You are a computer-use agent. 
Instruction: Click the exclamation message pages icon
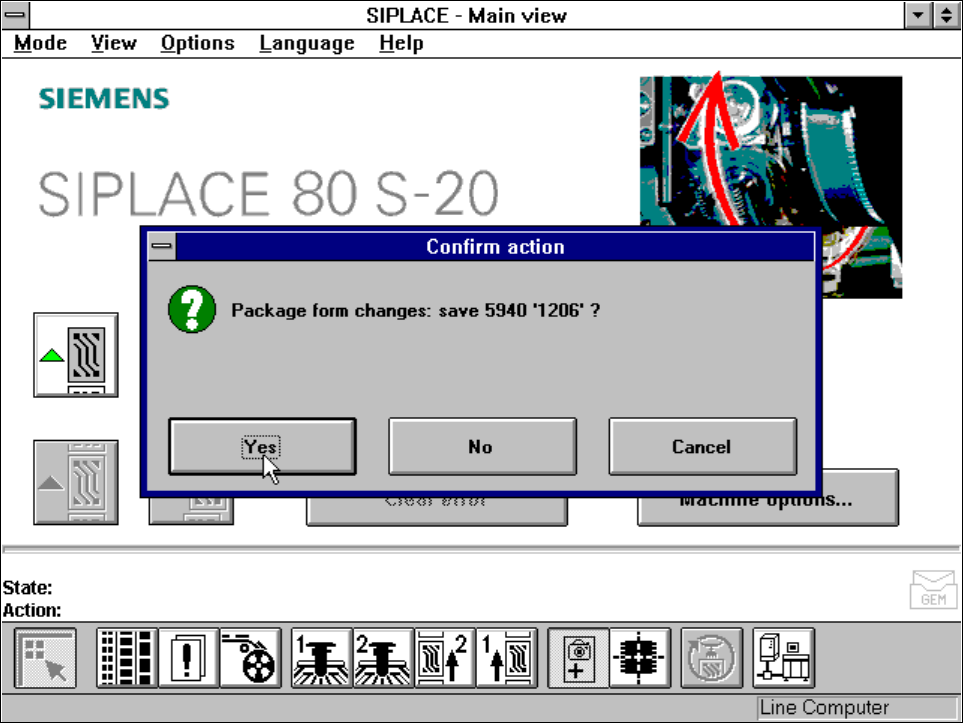[x=189, y=658]
